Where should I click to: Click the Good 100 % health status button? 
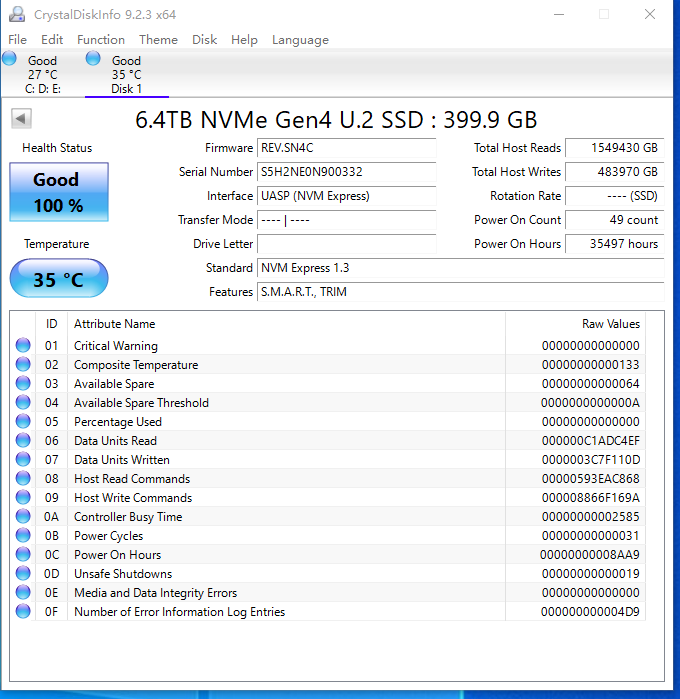point(59,192)
